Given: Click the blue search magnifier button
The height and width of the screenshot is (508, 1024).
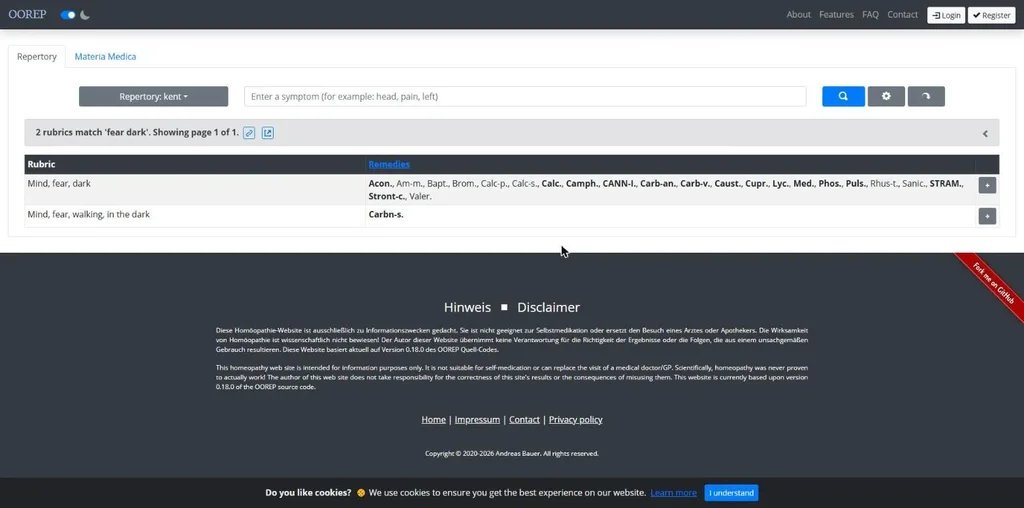Looking at the screenshot, I should [x=843, y=97].
